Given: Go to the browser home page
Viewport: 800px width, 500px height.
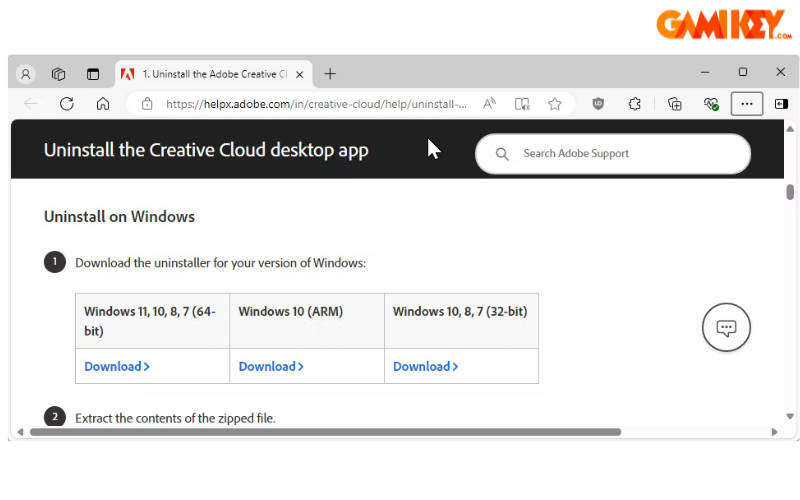Looking at the screenshot, I should click(102, 104).
